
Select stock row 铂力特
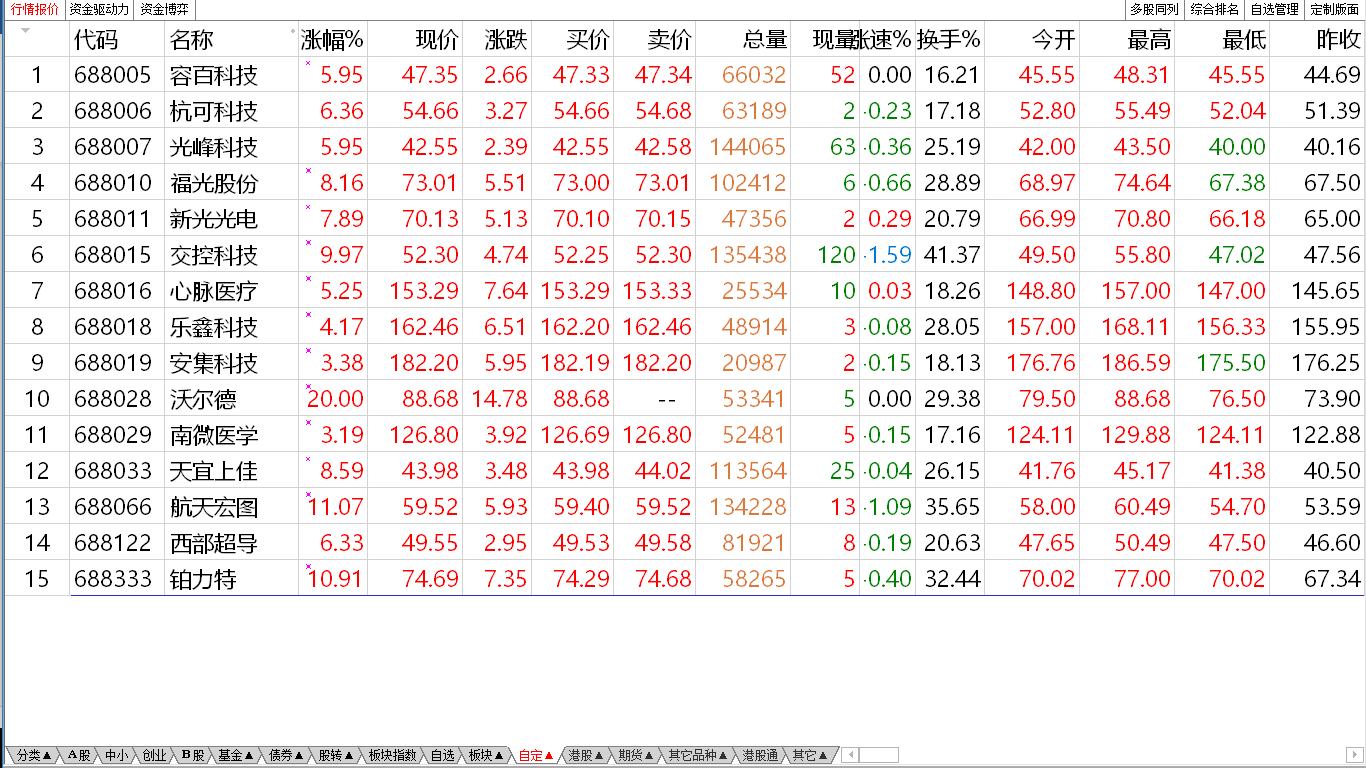coord(683,579)
